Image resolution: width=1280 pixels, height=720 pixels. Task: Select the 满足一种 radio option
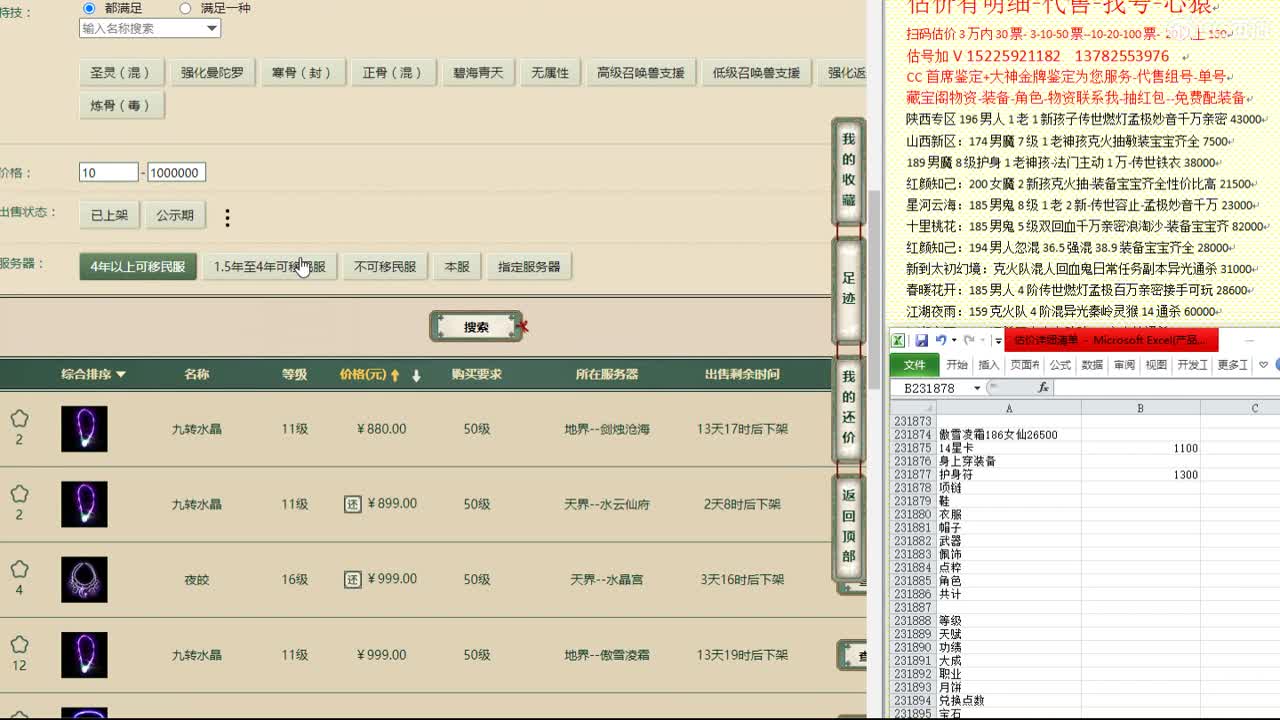click(x=185, y=8)
